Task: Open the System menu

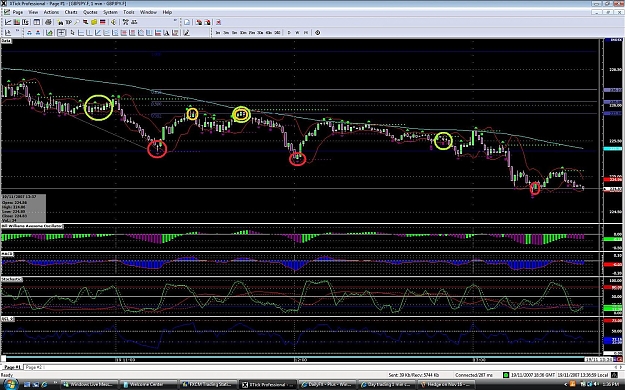Action: [x=110, y=12]
